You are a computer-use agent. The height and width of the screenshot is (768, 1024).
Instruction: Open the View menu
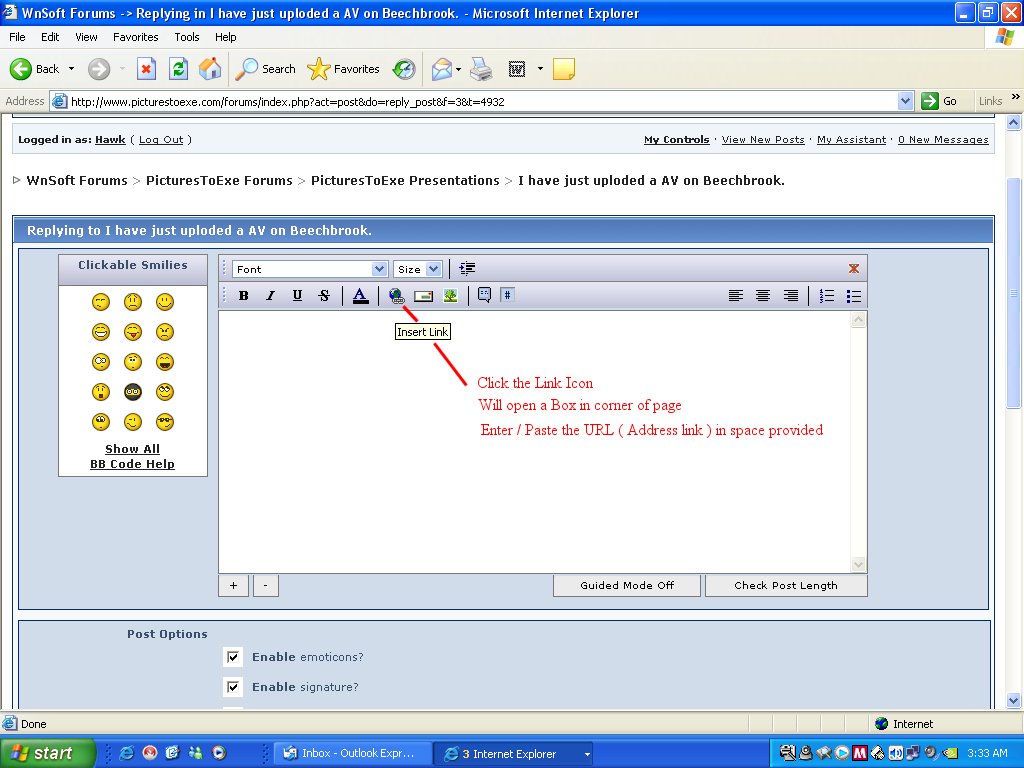[86, 37]
